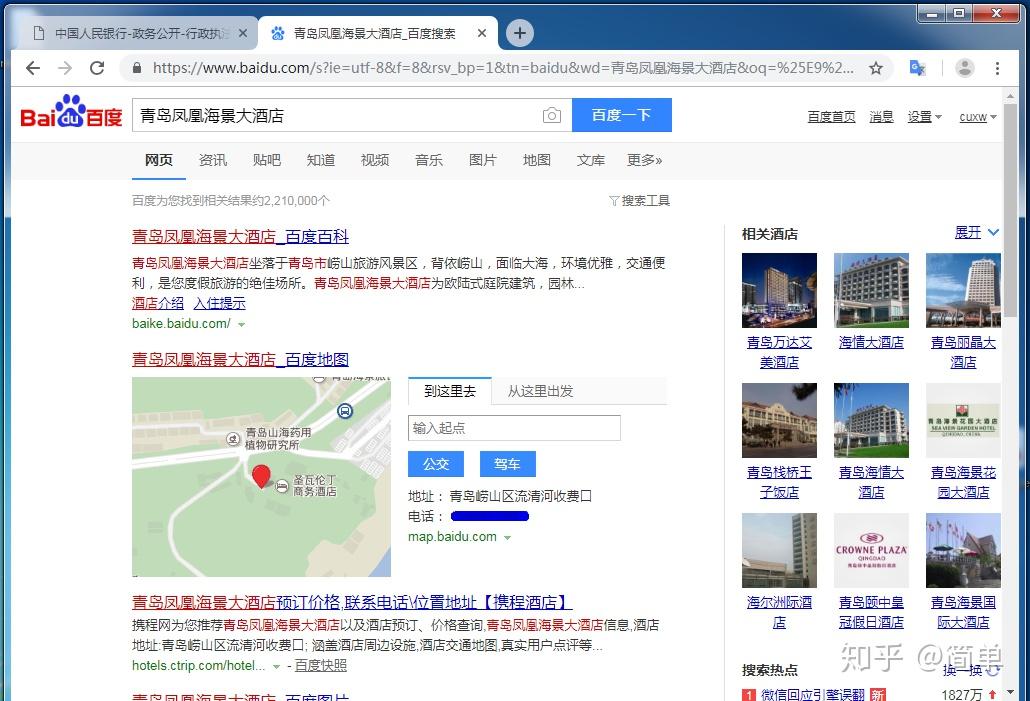Click the 驾车 driving button
Image resolution: width=1030 pixels, height=701 pixels.
point(508,464)
